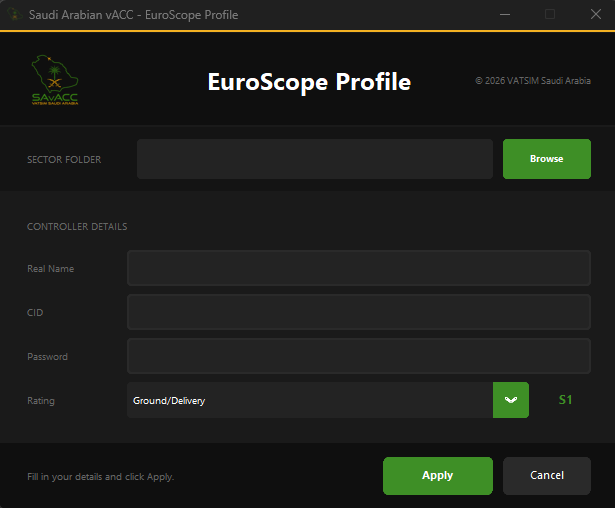Screen dimensions: 615x508
Task: Click the 'Fill in your details' hint text
Action: pyautogui.click(x=100, y=477)
